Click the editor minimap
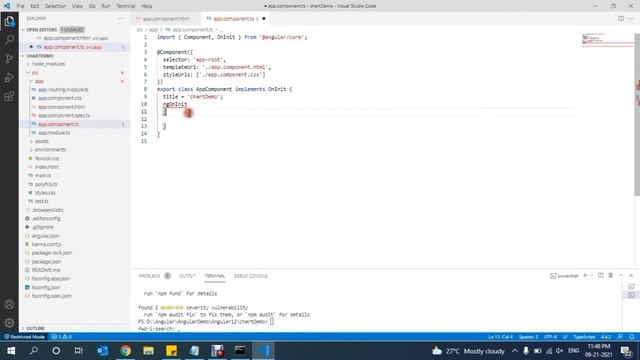 (x=607, y=40)
